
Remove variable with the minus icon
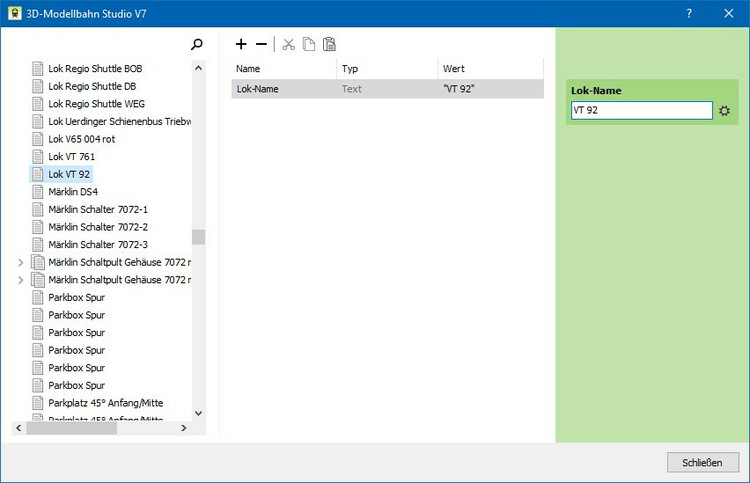(262, 44)
